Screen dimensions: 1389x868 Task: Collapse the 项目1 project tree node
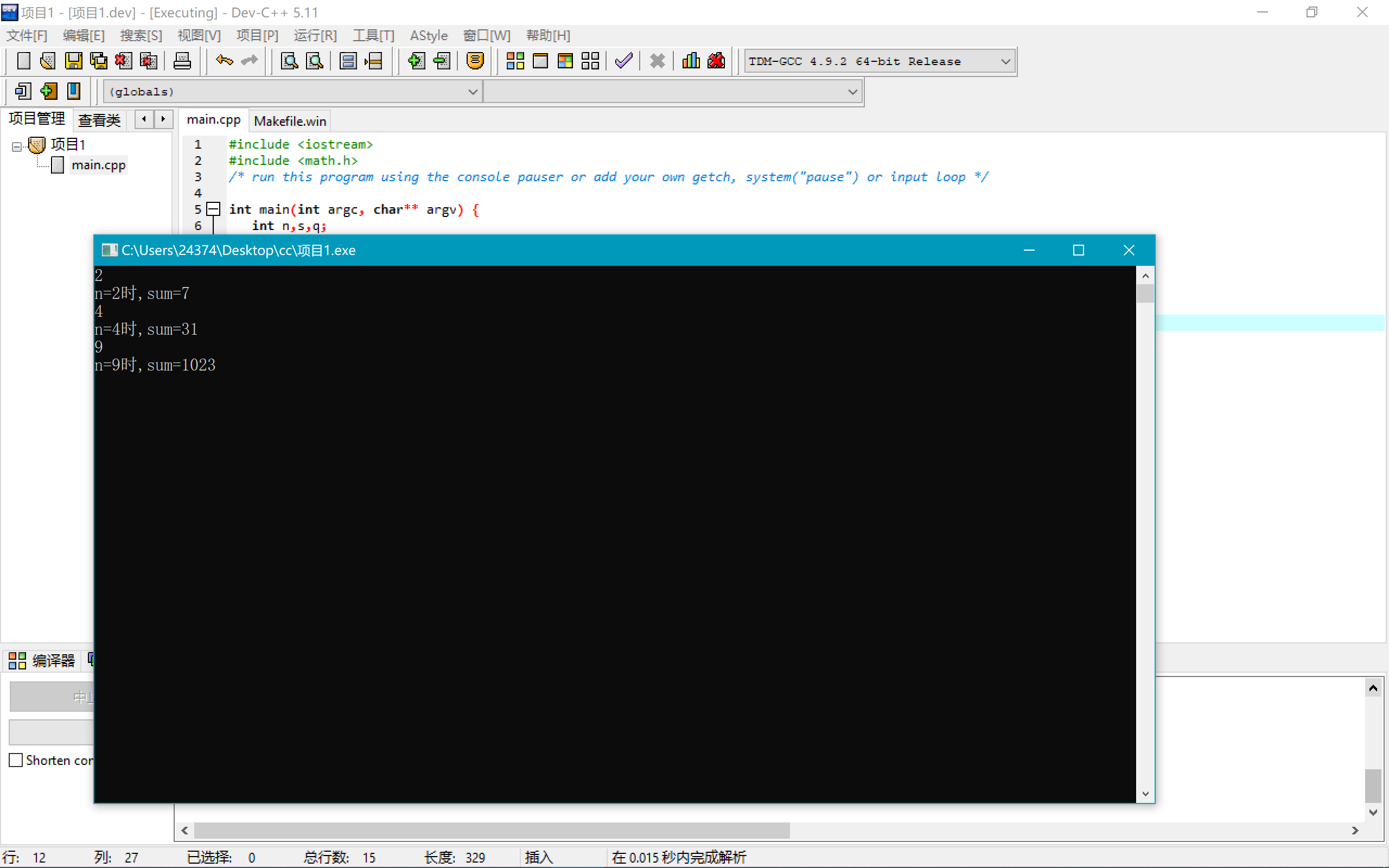tap(17, 147)
